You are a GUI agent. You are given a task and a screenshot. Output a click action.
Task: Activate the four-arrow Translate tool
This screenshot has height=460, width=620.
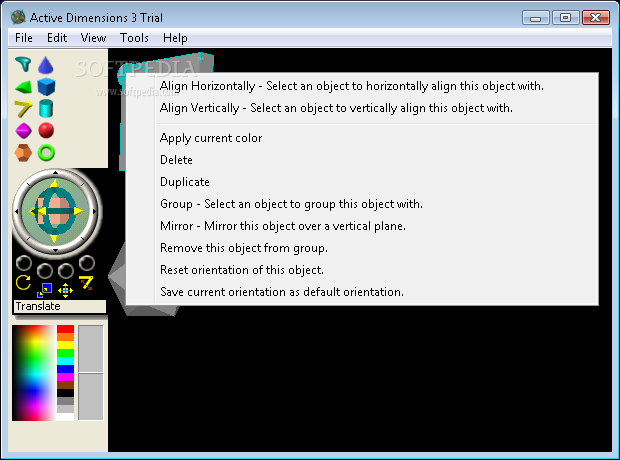point(65,290)
